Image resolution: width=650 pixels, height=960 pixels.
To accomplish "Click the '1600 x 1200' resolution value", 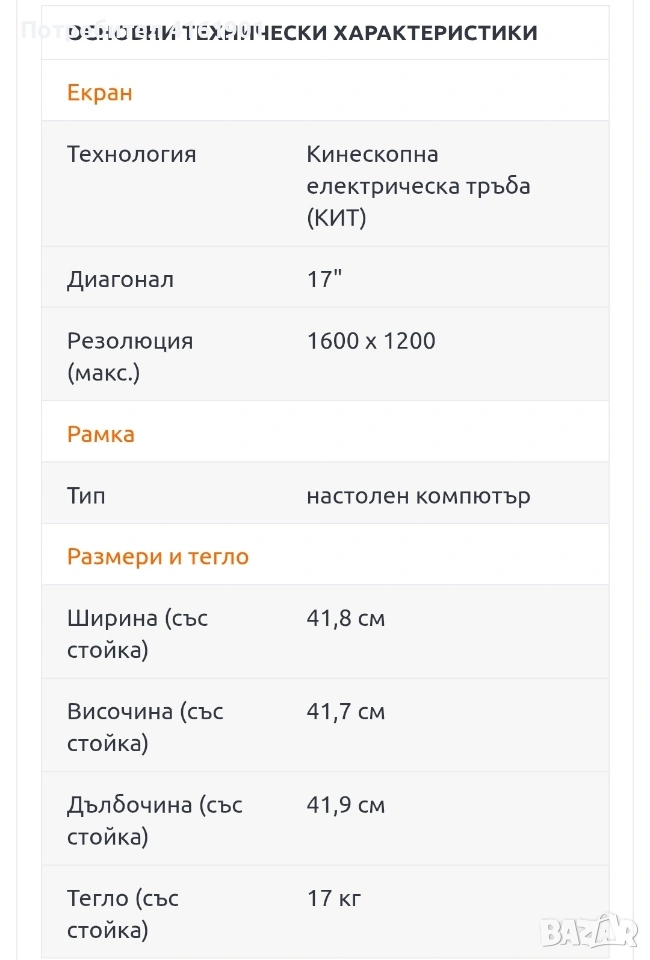I will (371, 341).
